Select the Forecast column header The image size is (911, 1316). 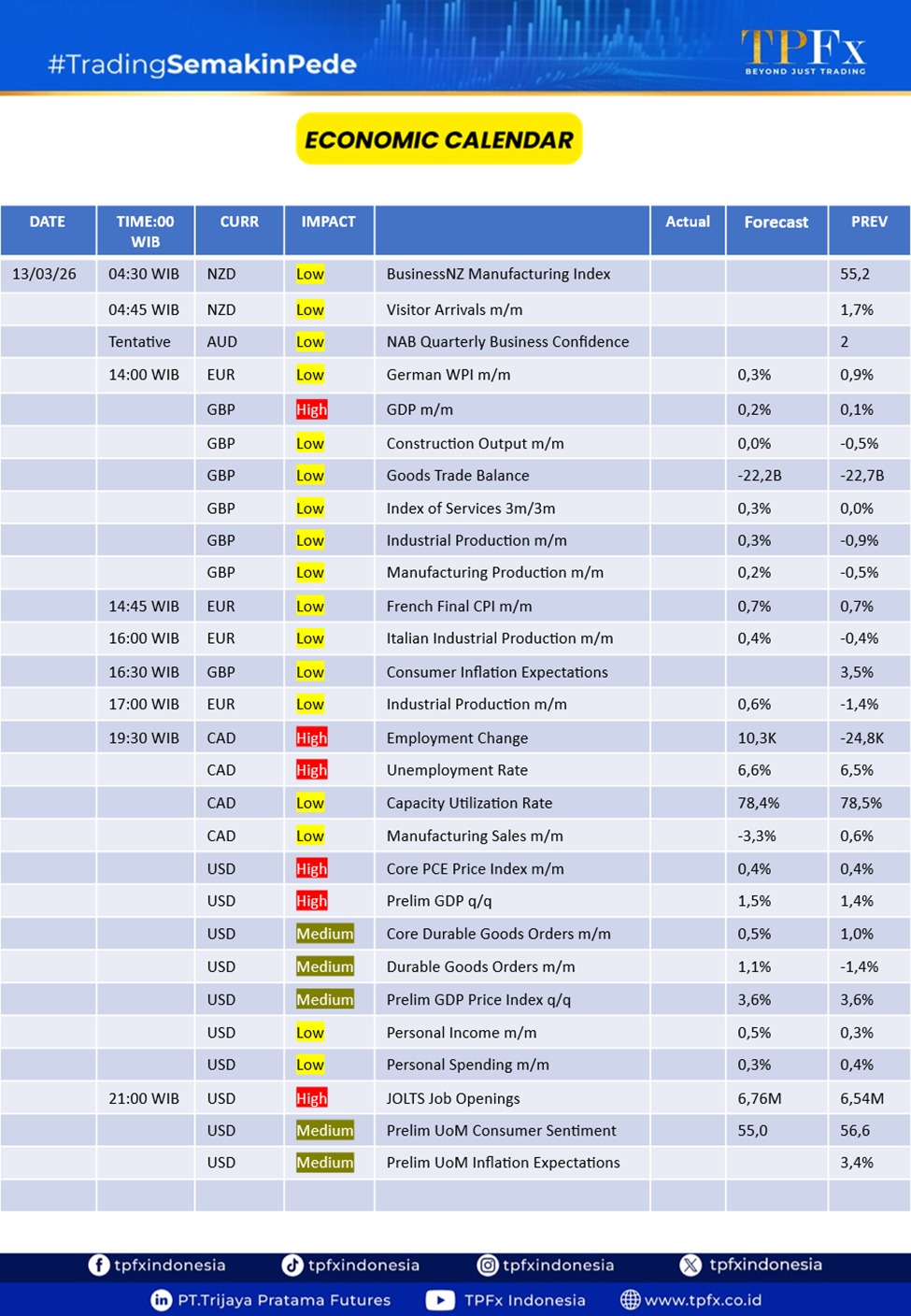776,222
